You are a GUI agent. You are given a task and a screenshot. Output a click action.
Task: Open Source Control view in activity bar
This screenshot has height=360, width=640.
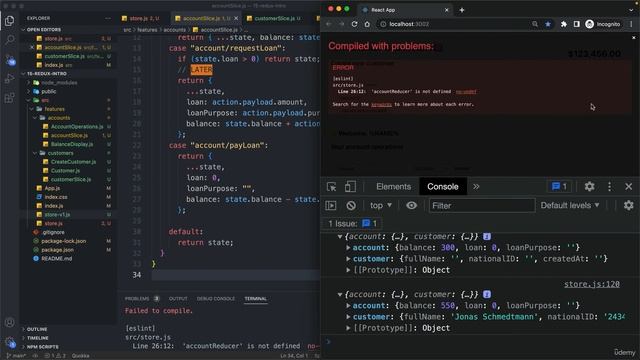tap(10, 60)
